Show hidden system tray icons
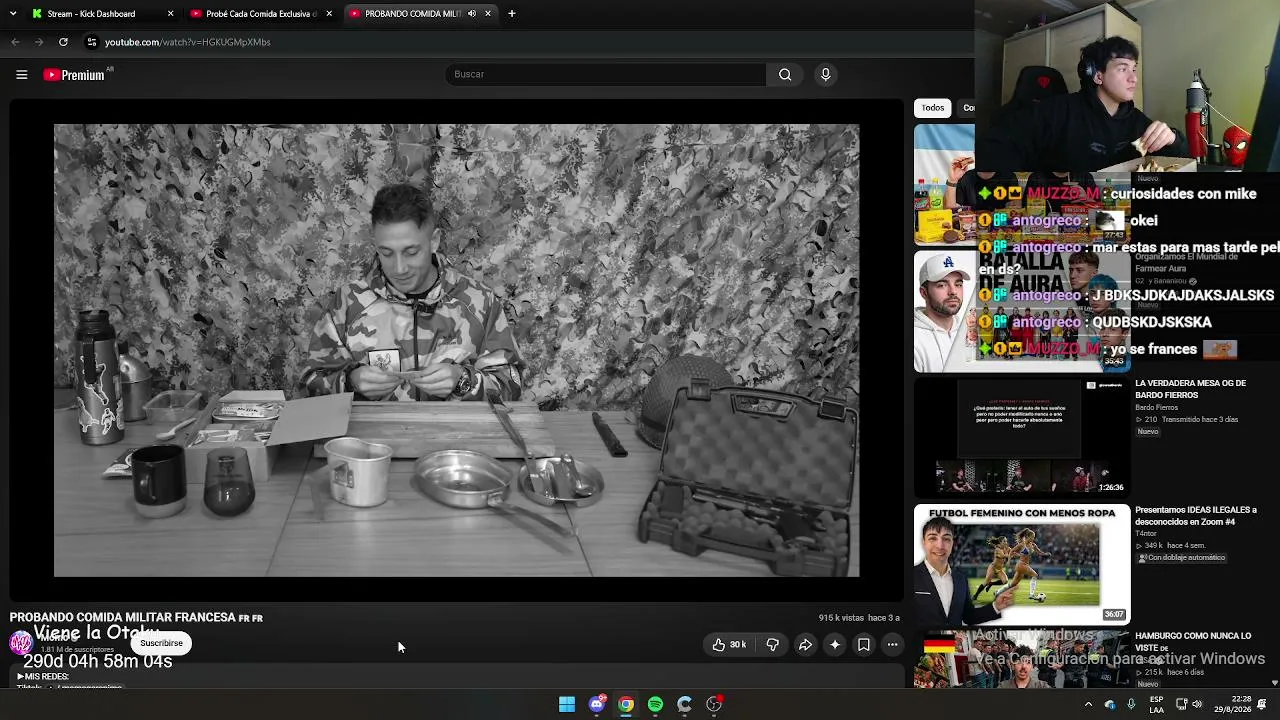 1088,704
